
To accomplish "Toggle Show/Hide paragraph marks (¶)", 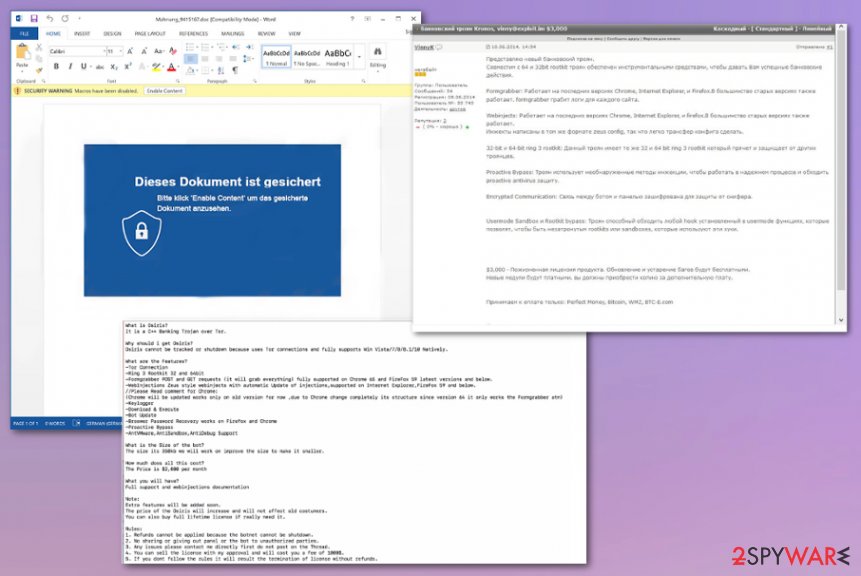I will pos(235,70).
